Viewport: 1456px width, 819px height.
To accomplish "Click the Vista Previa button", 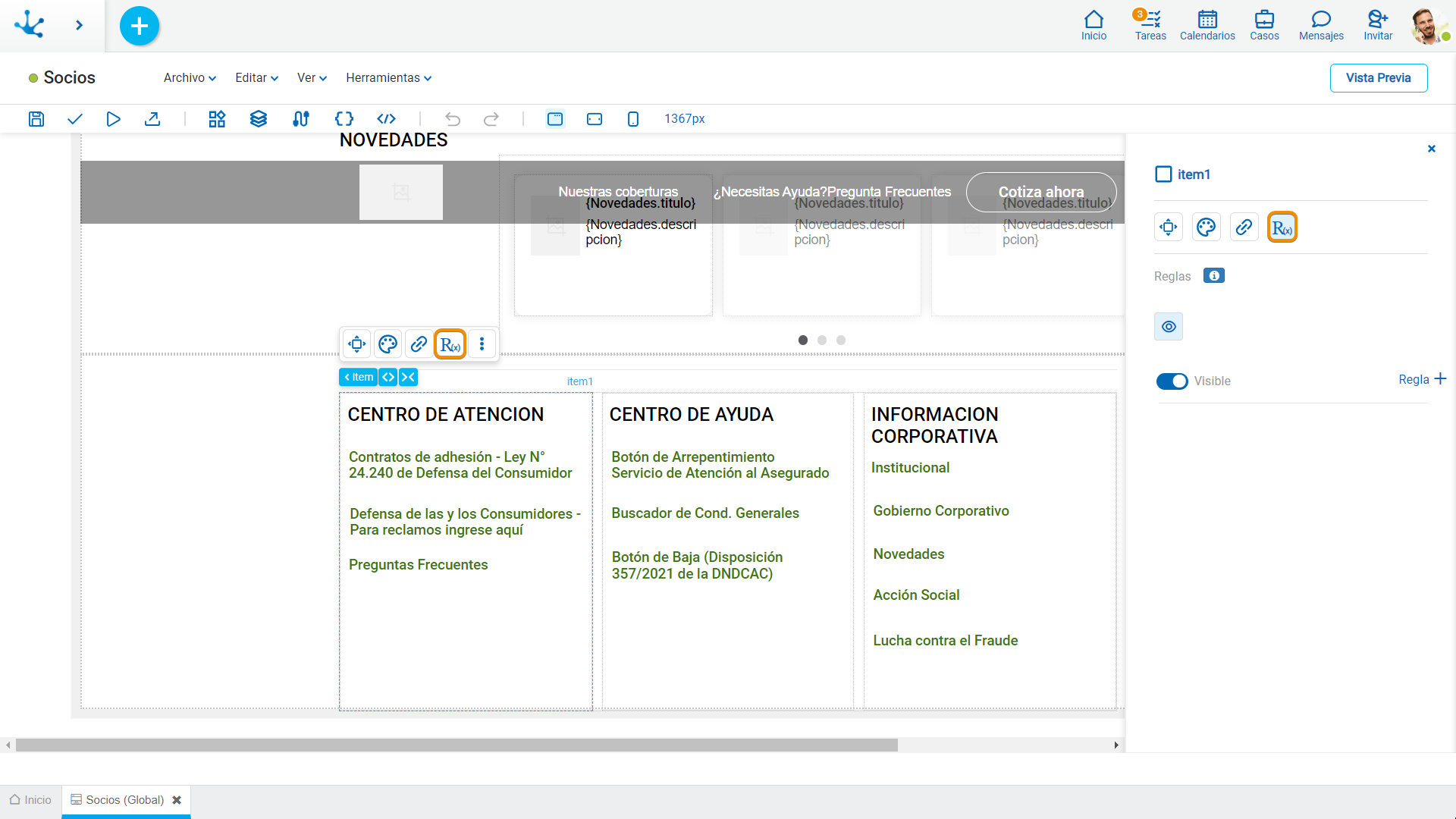I will 1378,78.
